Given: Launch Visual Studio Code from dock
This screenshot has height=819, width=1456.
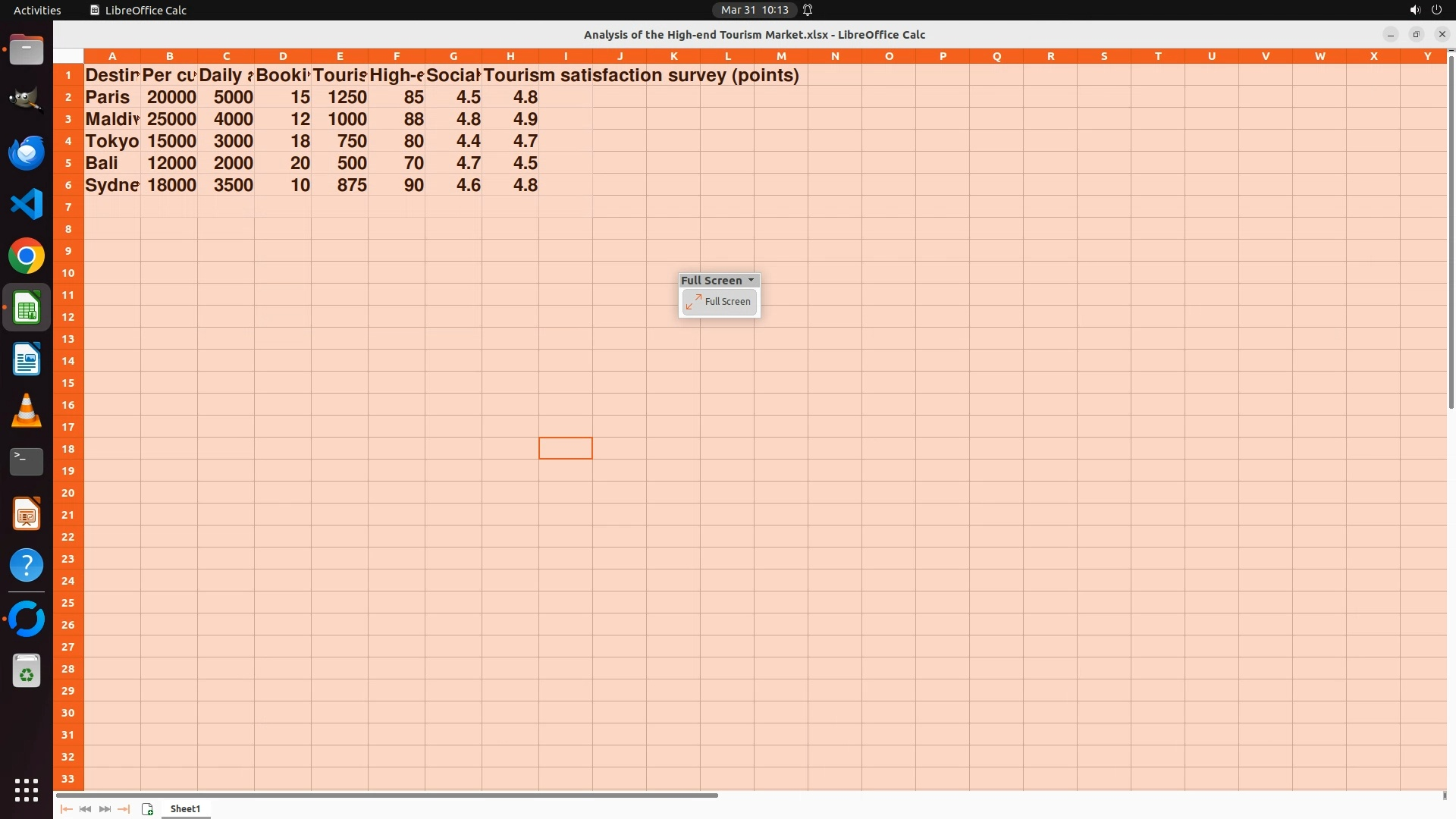Looking at the screenshot, I should point(27,205).
